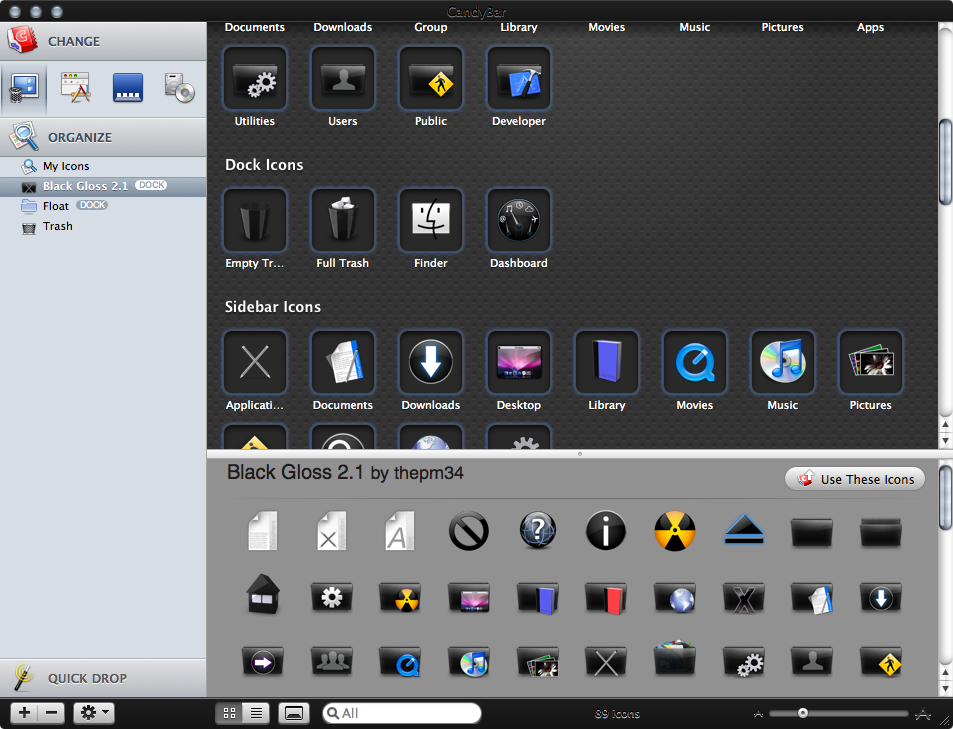Click the large icon size indicator
The width and height of the screenshot is (953, 729).
923,713
